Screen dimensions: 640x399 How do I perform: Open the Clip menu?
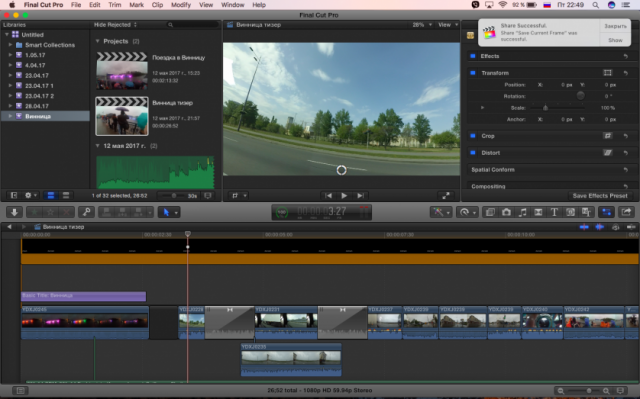click(157, 5)
